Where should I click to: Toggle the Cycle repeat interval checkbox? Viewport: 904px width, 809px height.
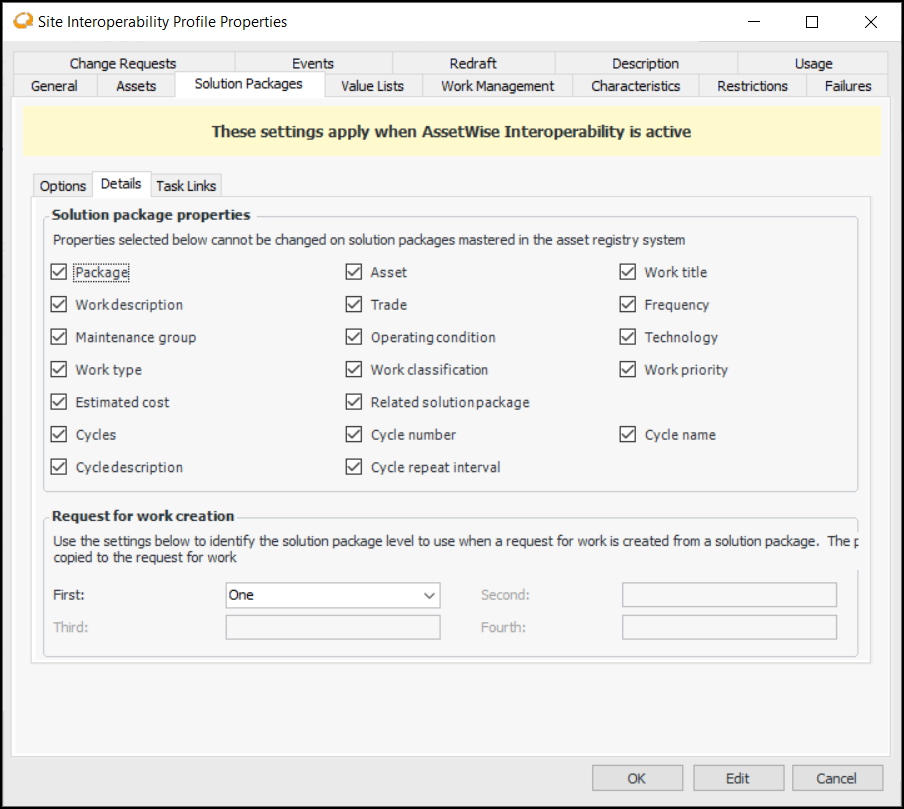point(354,467)
